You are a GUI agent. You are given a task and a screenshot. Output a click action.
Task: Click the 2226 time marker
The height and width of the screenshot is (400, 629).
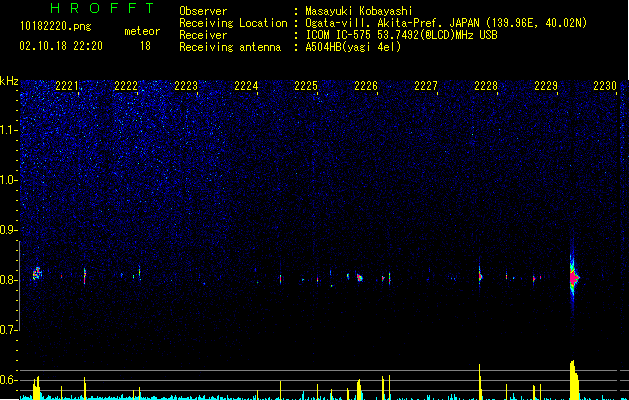366,86
